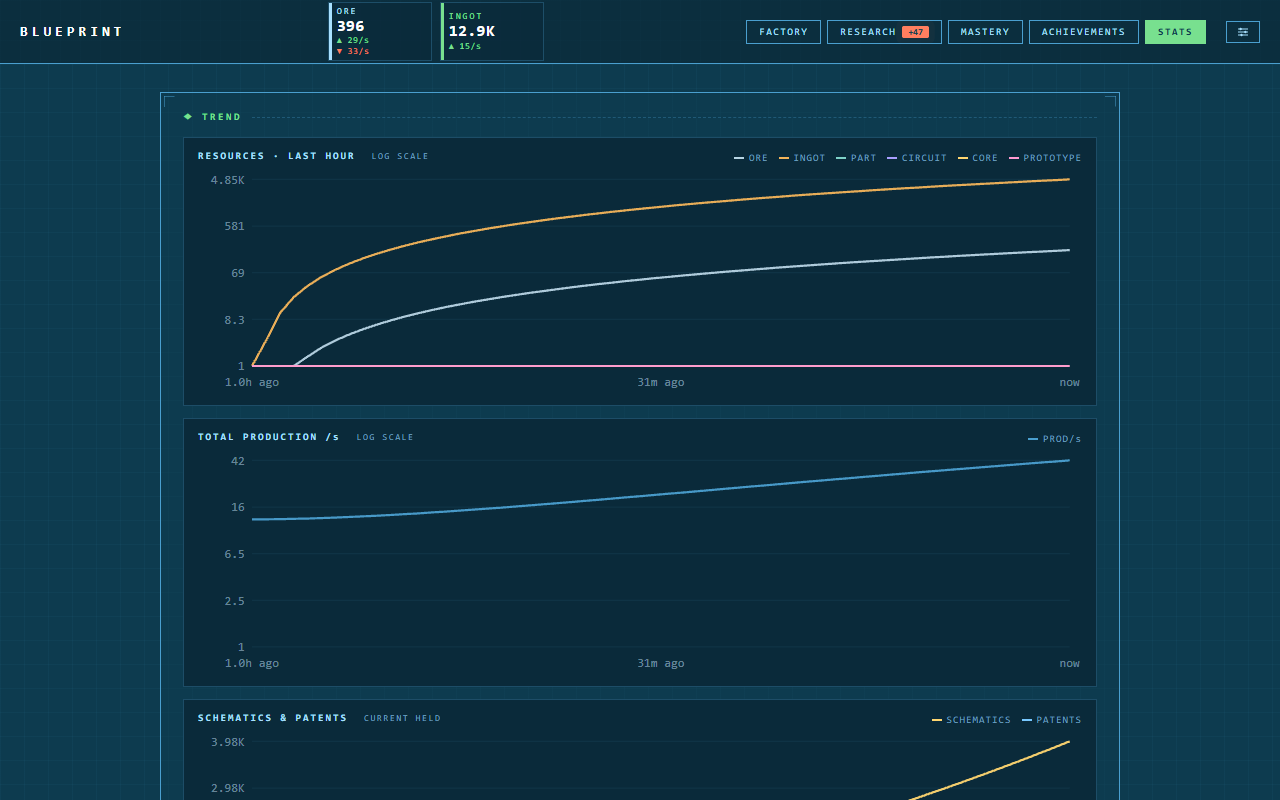Toggle CIRCUIT series in resources legend
The width and height of the screenshot is (1280, 800).
[x=917, y=158]
